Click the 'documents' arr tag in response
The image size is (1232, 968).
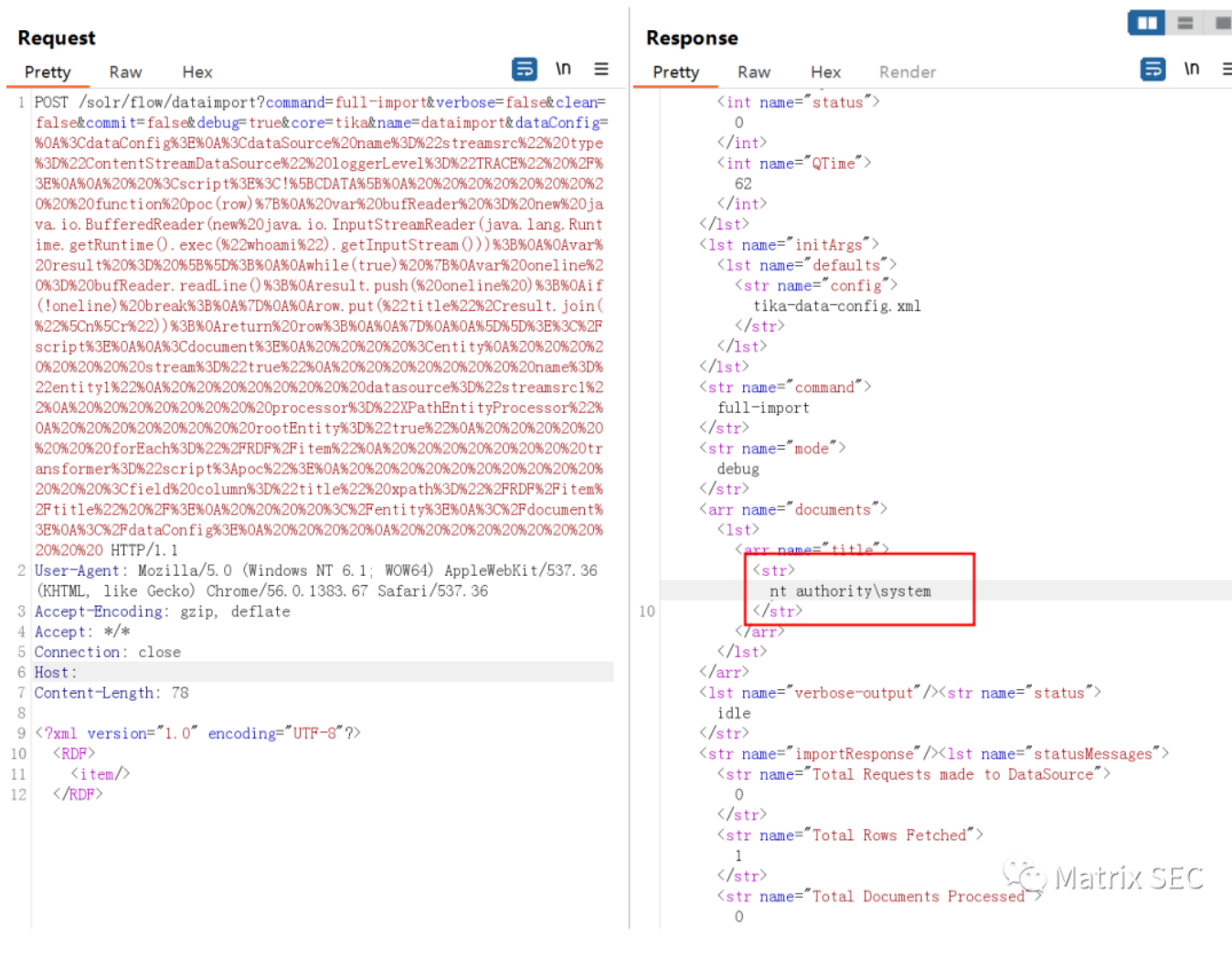pos(793,510)
